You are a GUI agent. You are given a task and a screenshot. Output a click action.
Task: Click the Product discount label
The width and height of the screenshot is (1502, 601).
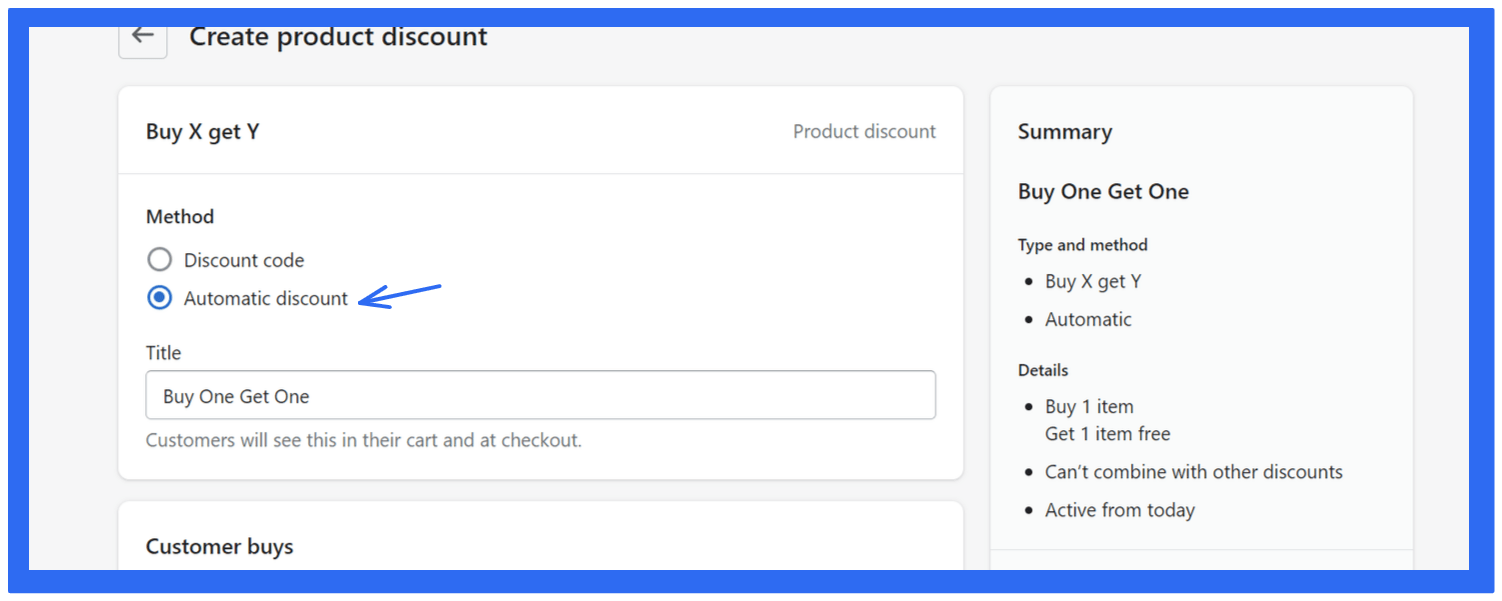864,131
